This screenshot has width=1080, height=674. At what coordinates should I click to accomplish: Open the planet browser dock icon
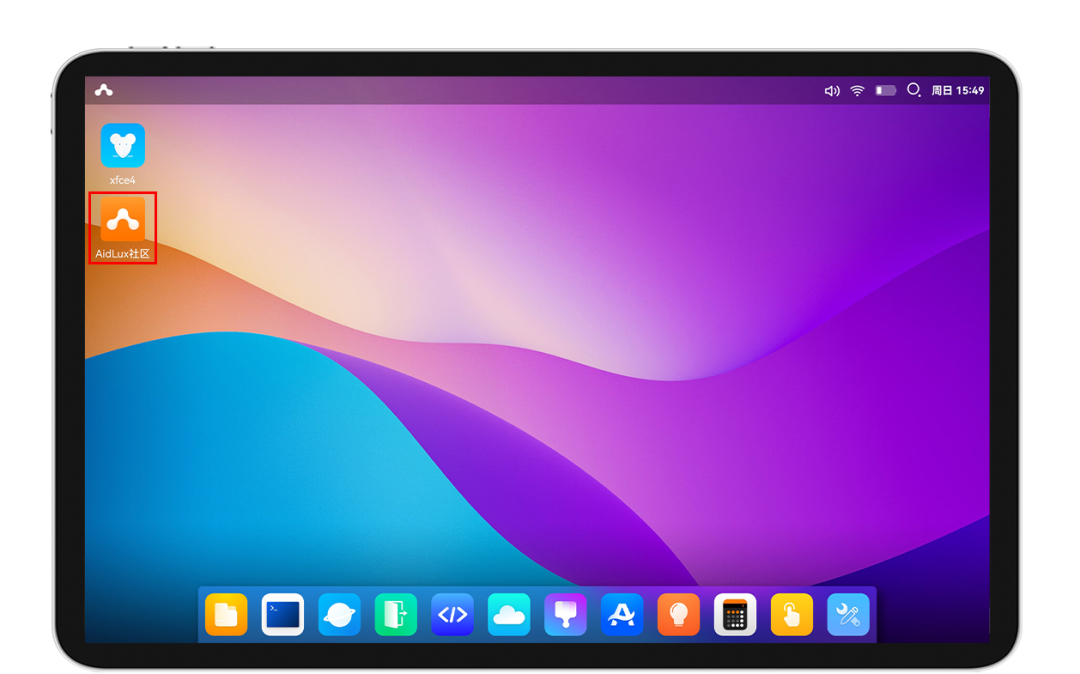point(339,614)
